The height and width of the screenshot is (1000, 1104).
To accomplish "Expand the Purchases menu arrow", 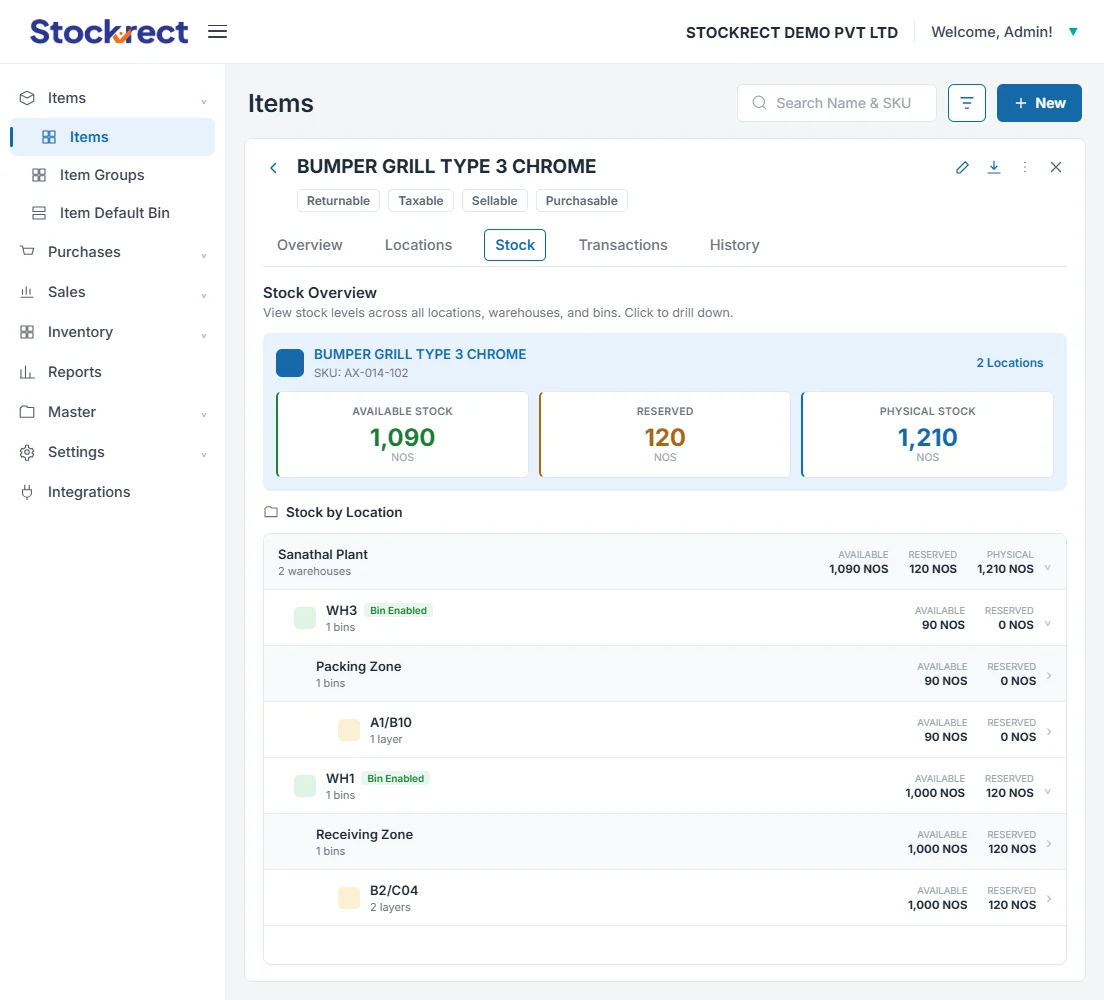I will click(203, 255).
